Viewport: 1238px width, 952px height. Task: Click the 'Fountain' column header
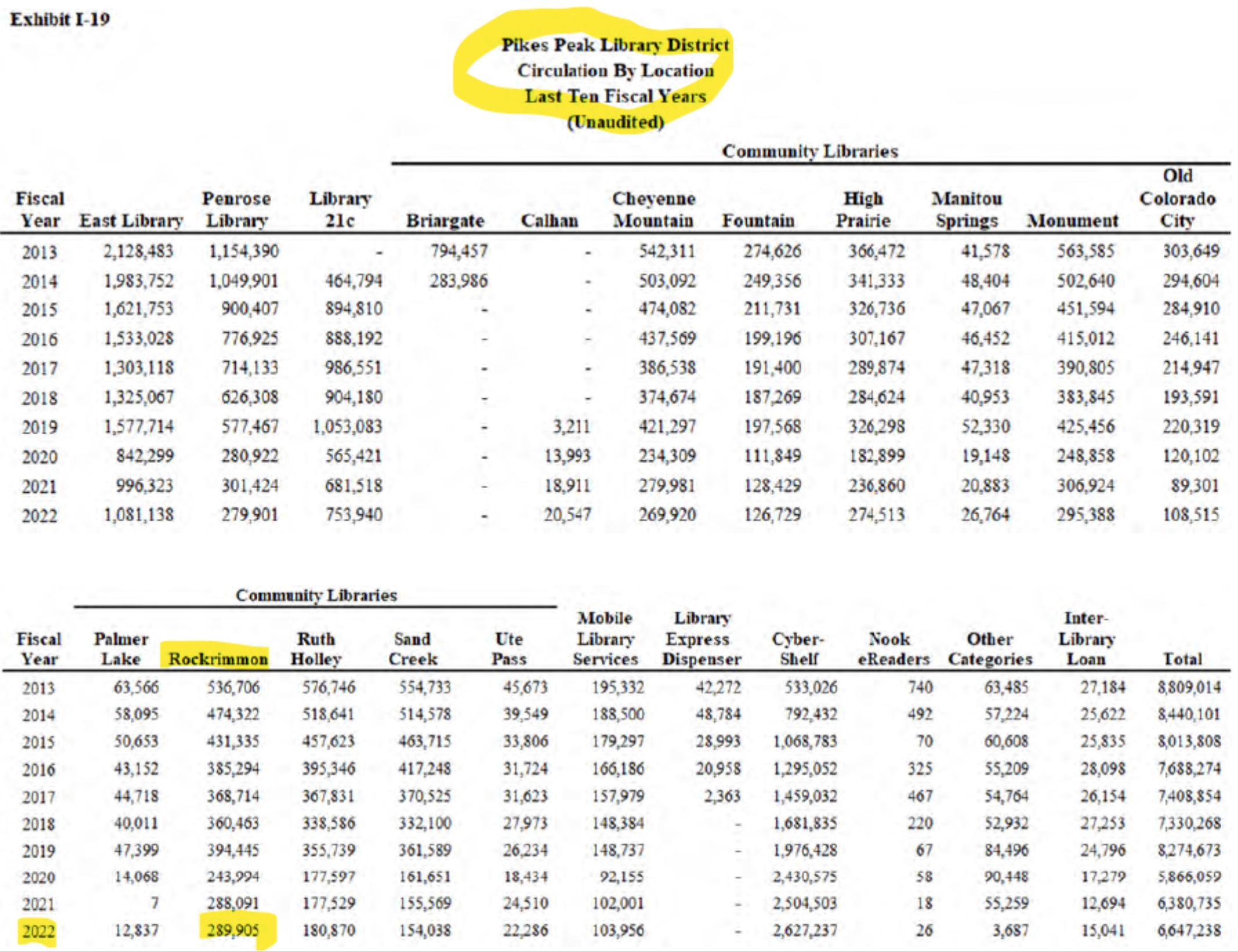coord(758,221)
